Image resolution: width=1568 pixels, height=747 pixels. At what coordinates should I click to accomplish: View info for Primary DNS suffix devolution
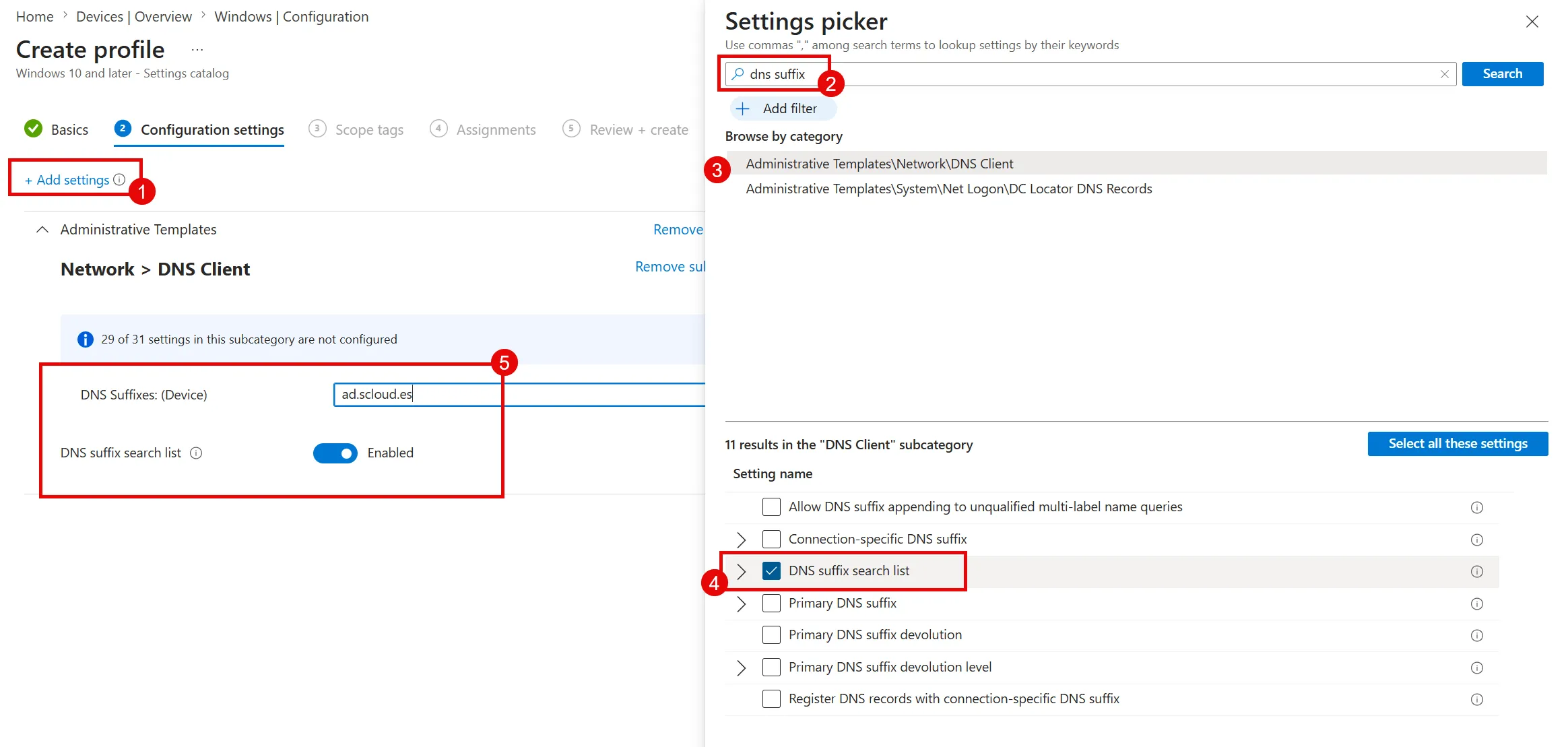(1476, 635)
